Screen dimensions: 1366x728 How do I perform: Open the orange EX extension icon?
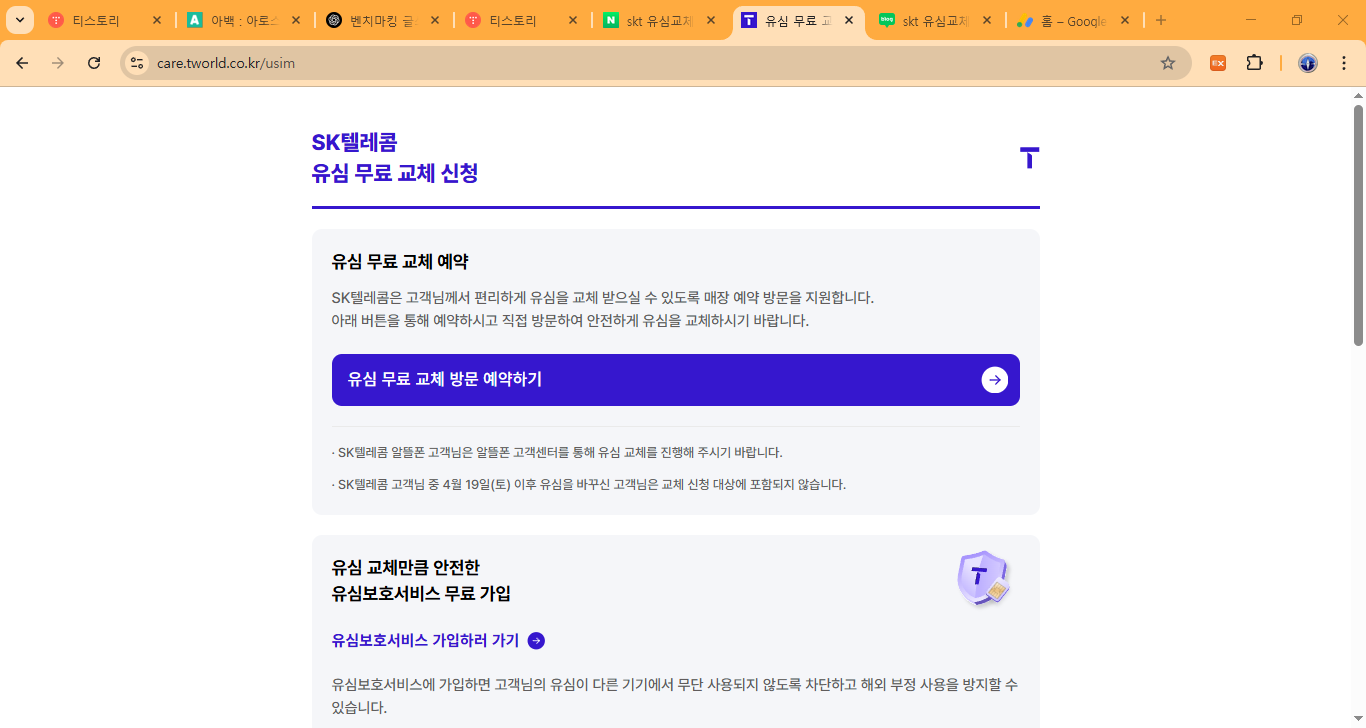click(x=1218, y=63)
